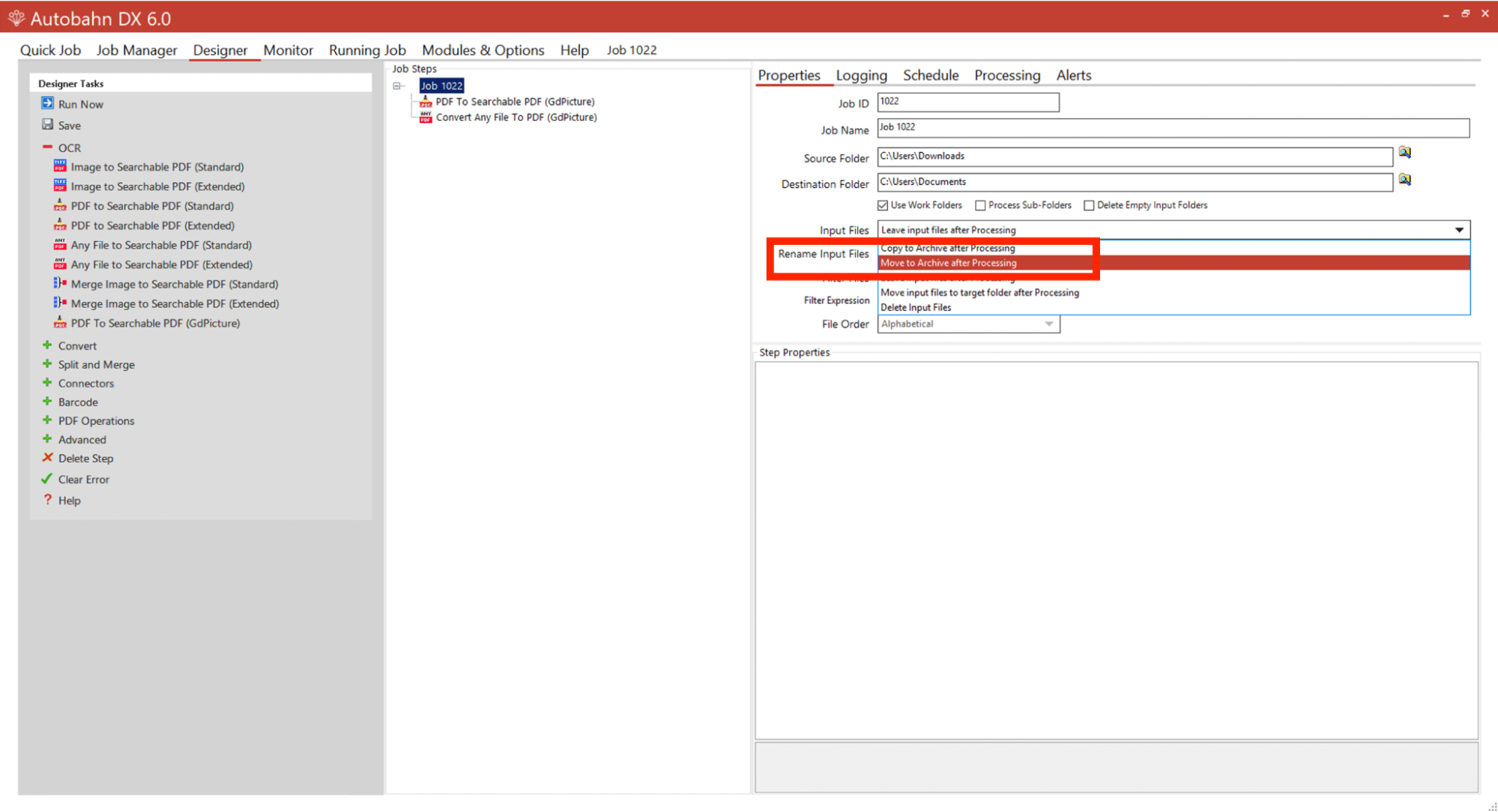Click the Clear Error green checkmark icon

pyautogui.click(x=47, y=479)
